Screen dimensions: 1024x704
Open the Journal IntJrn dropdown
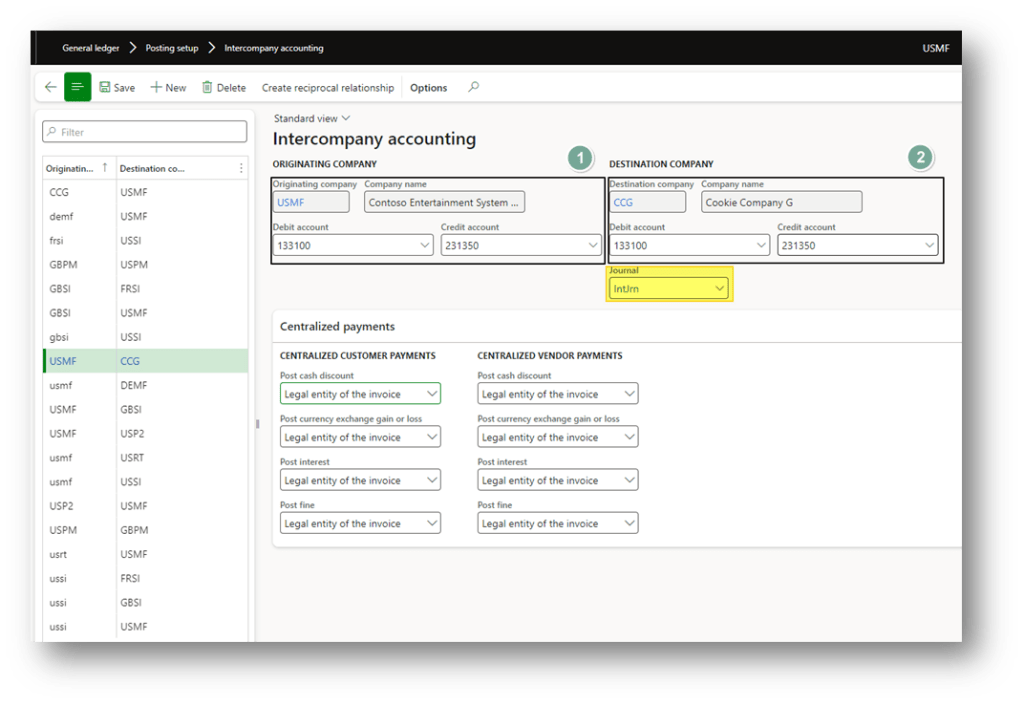(x=719, y=288)
